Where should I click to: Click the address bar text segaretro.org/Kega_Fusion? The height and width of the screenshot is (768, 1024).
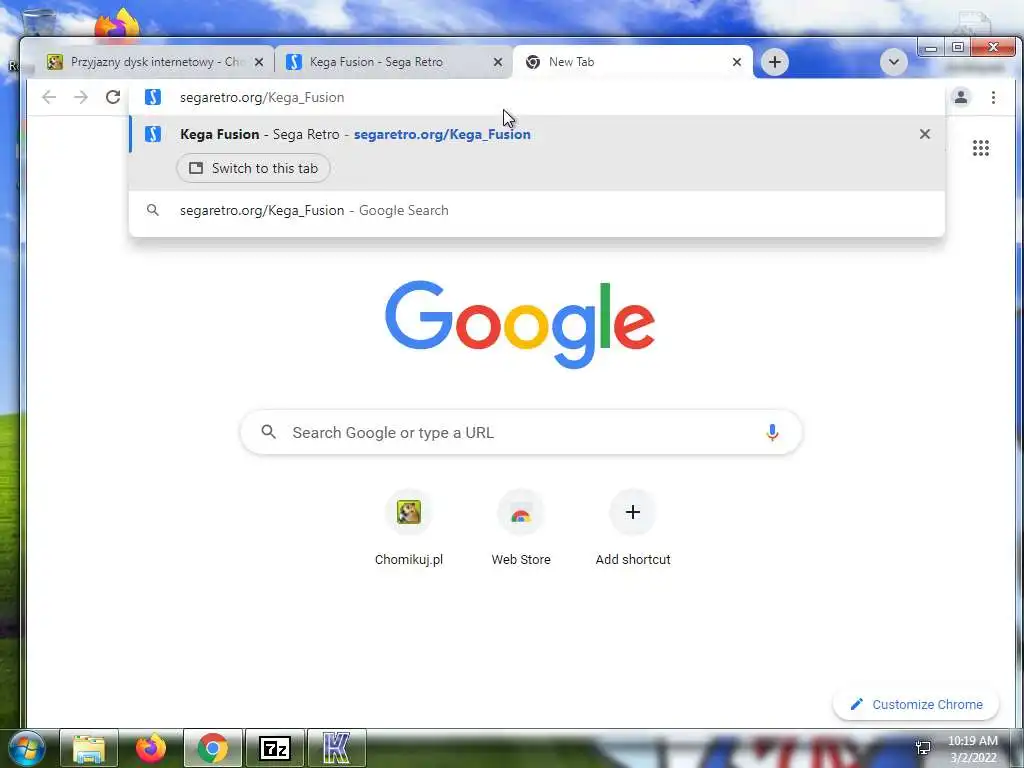point(262,97)
